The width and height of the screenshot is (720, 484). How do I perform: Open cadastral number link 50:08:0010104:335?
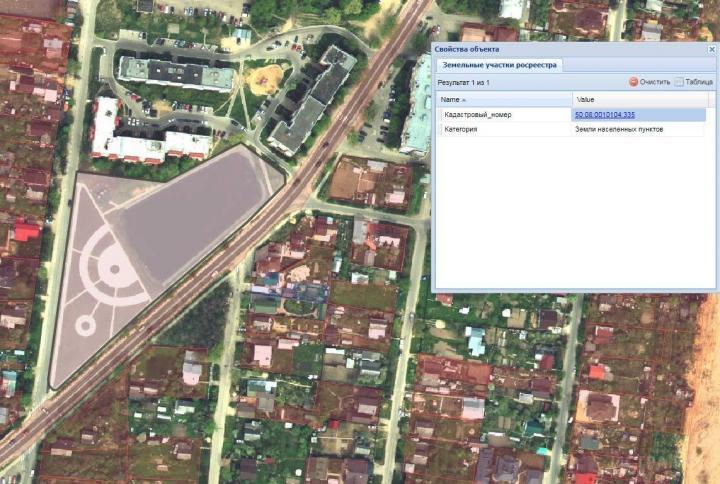(604, 115)
